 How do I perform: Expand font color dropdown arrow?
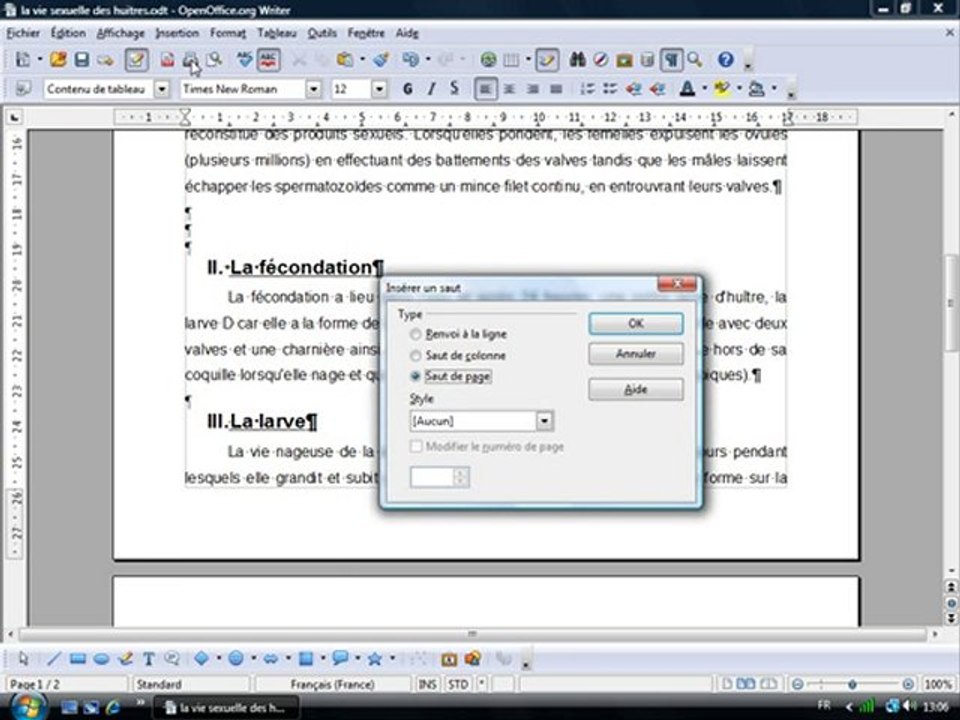pos(704,89)
